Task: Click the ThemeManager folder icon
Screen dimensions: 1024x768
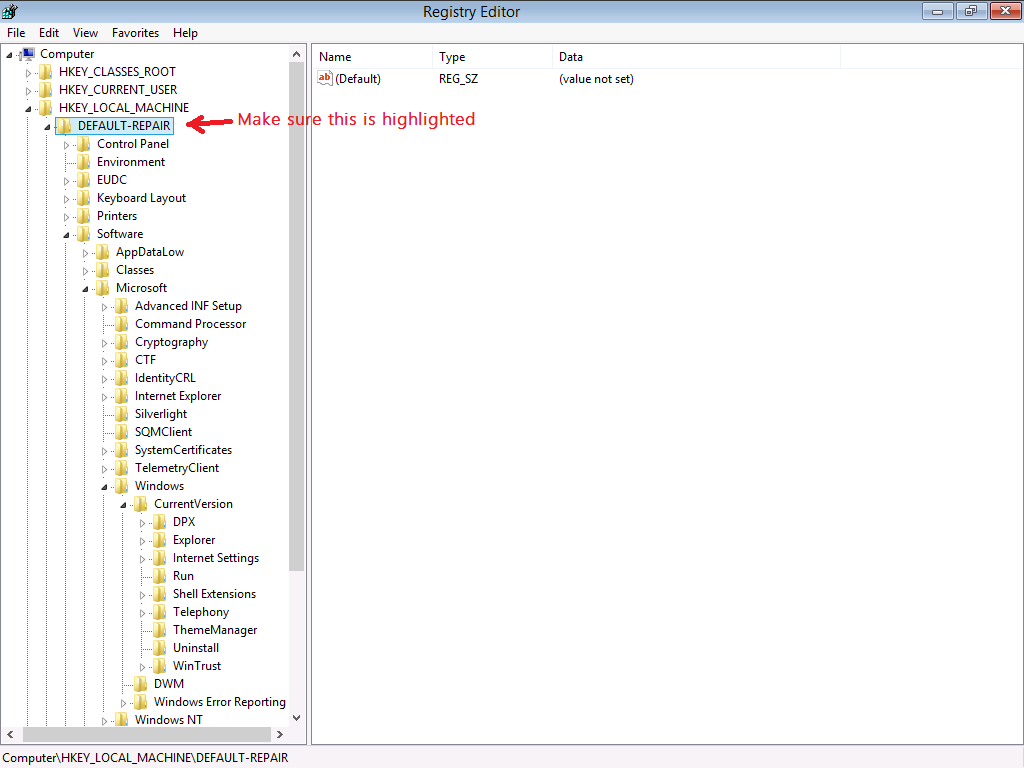Action: [x=159, y=630]
